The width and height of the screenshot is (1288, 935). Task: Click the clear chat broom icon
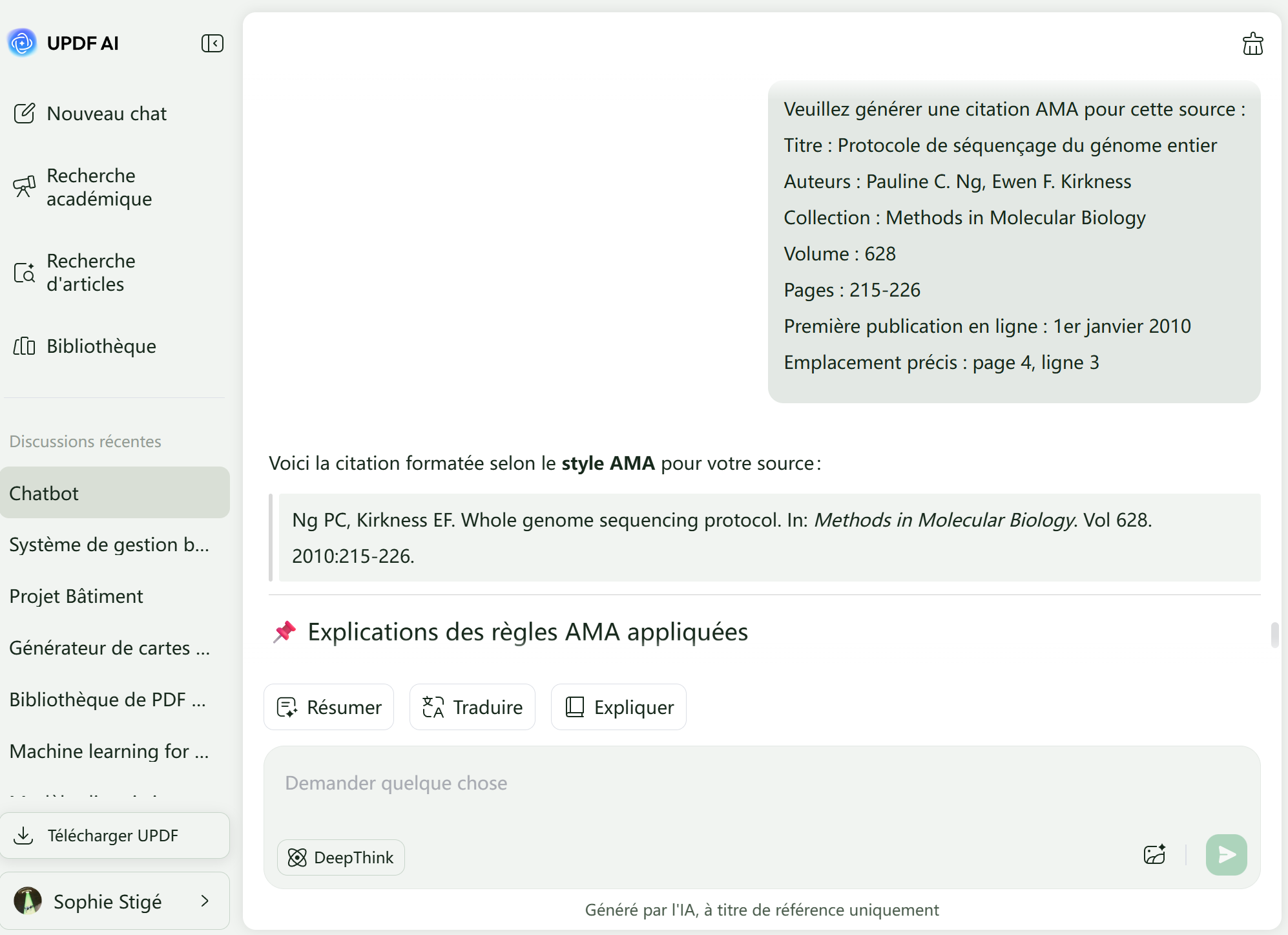point(1252,44)
